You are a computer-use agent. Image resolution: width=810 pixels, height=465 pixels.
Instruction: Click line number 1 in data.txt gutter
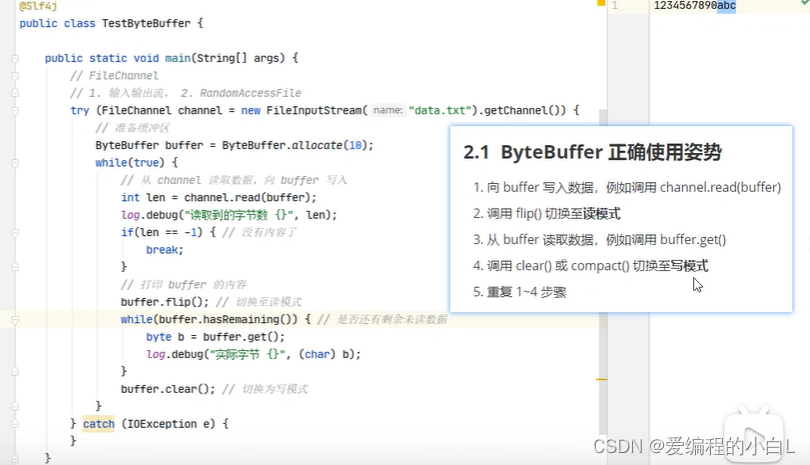(x=615, y=6)
